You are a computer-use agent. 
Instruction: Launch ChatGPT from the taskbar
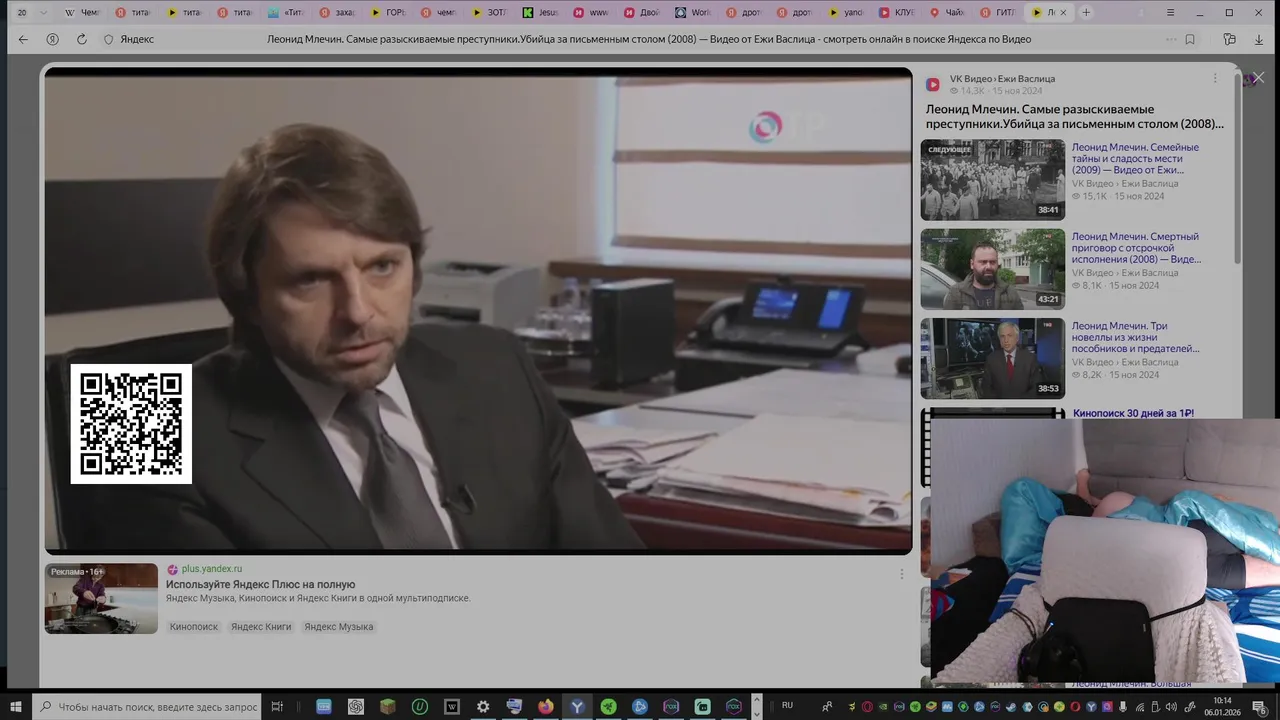point(355,706)
